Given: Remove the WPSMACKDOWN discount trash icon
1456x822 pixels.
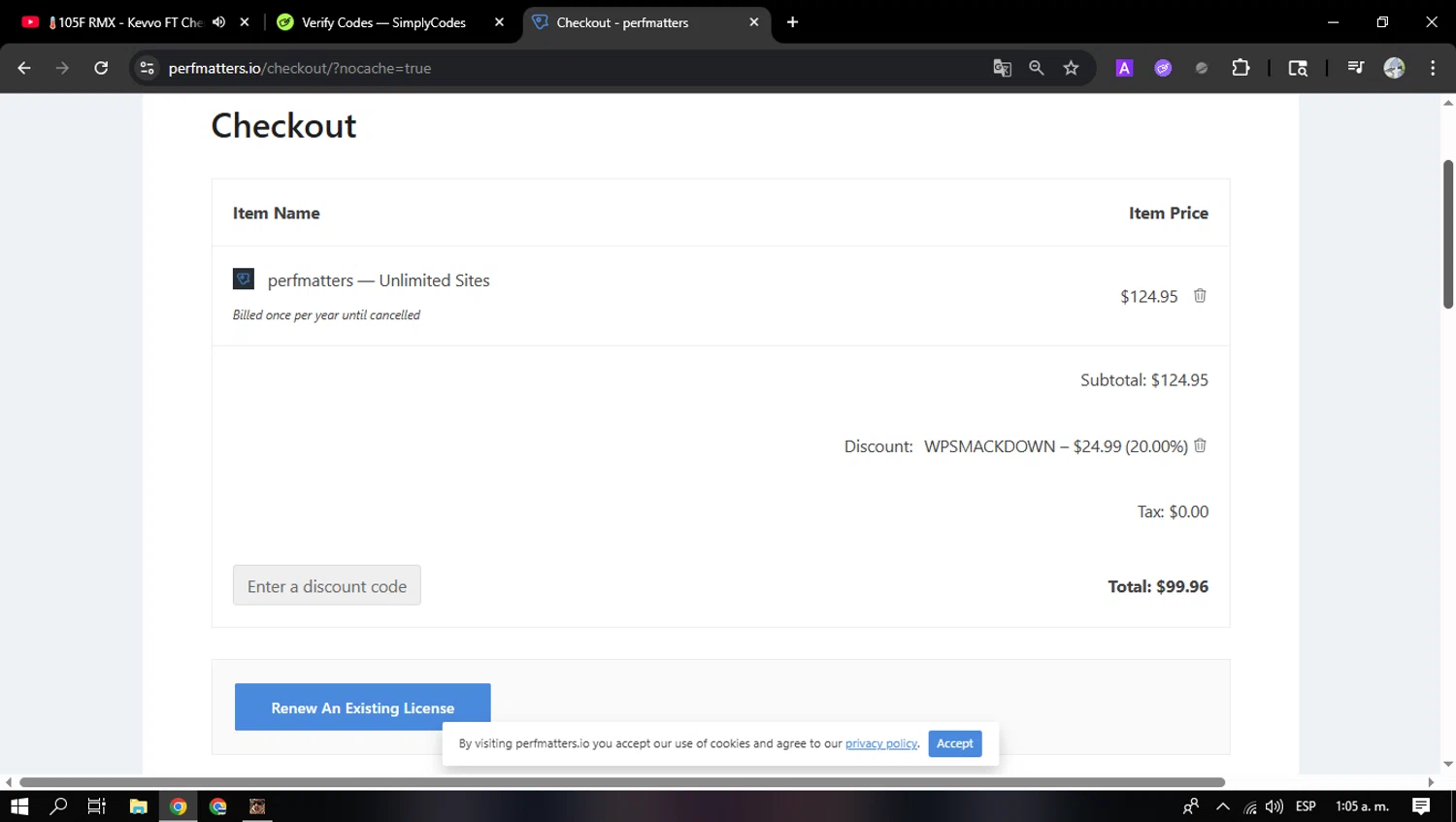Looking at the screenshot, I should [x=1200, y=445].
